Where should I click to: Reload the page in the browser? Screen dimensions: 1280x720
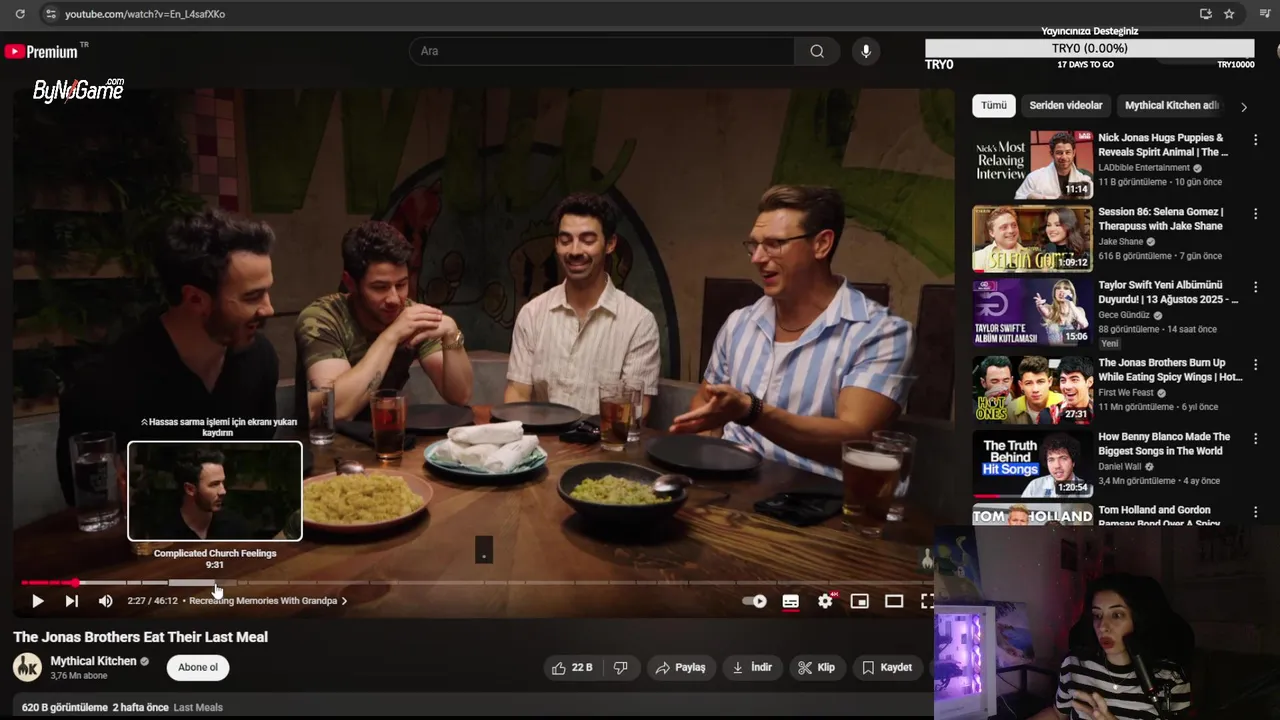tap(20, 14)
